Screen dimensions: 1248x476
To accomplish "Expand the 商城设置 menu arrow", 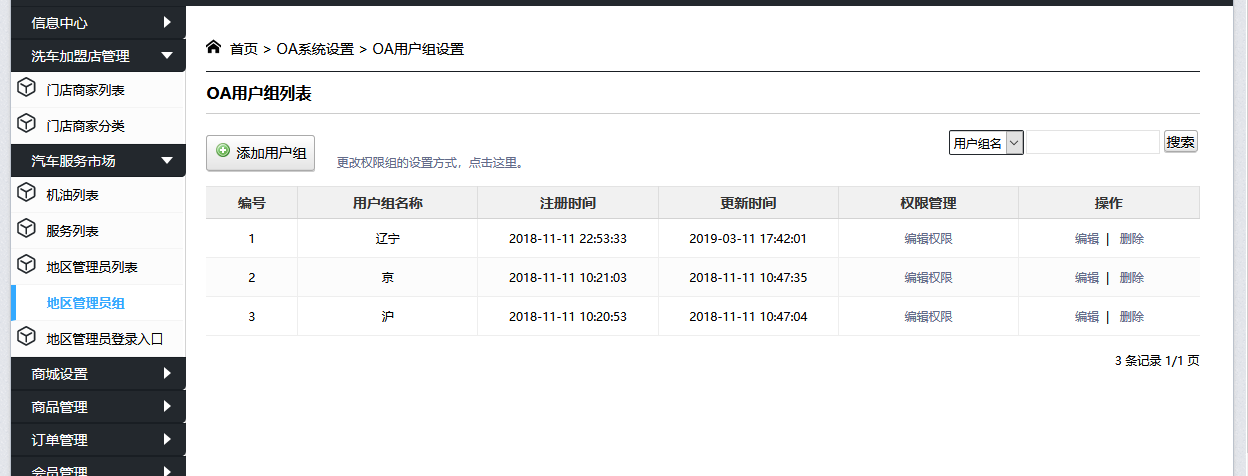I will 167,374.
